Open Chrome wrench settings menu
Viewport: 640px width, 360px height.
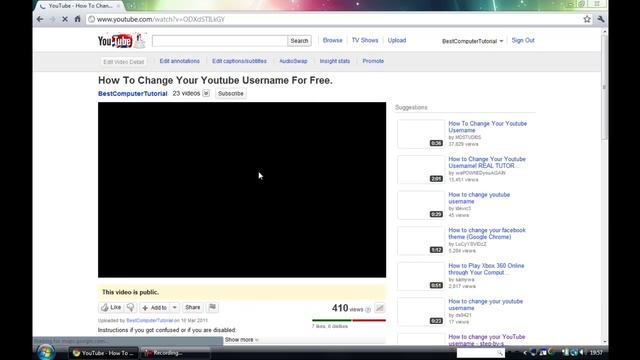tap(601, 19)
